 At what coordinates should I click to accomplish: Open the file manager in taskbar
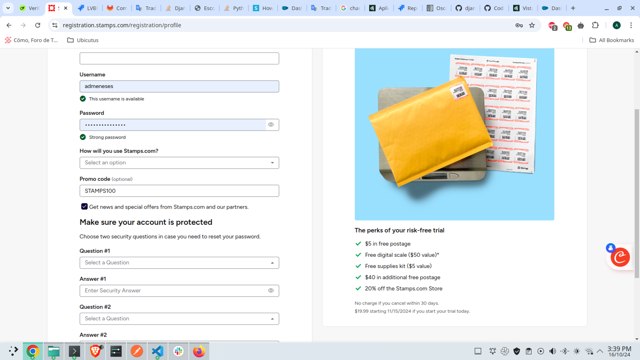(x=53, y=351)
